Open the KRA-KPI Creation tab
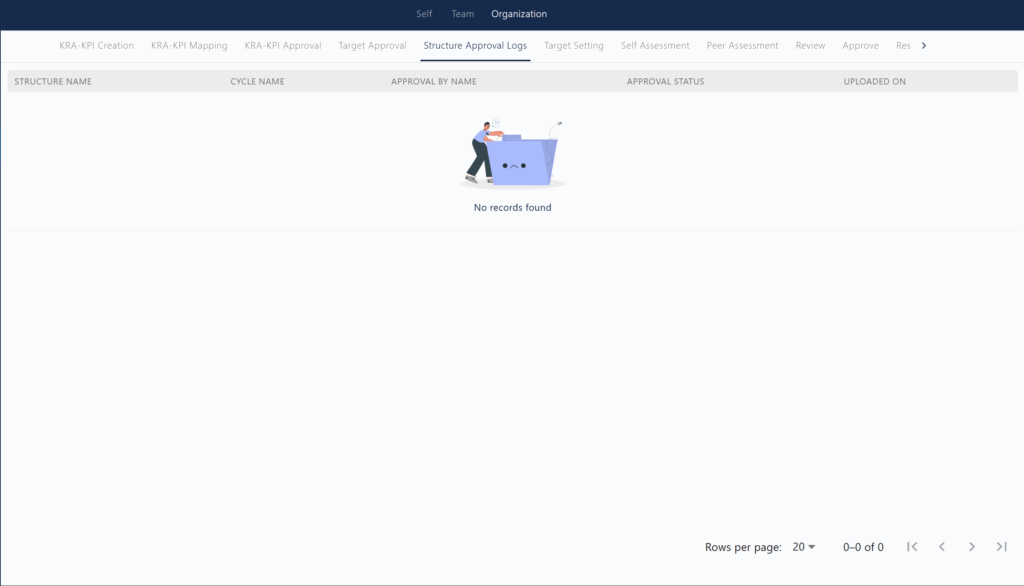This screenshot has width=1024, height=586. pyautogui.click(x=97, y=46)
